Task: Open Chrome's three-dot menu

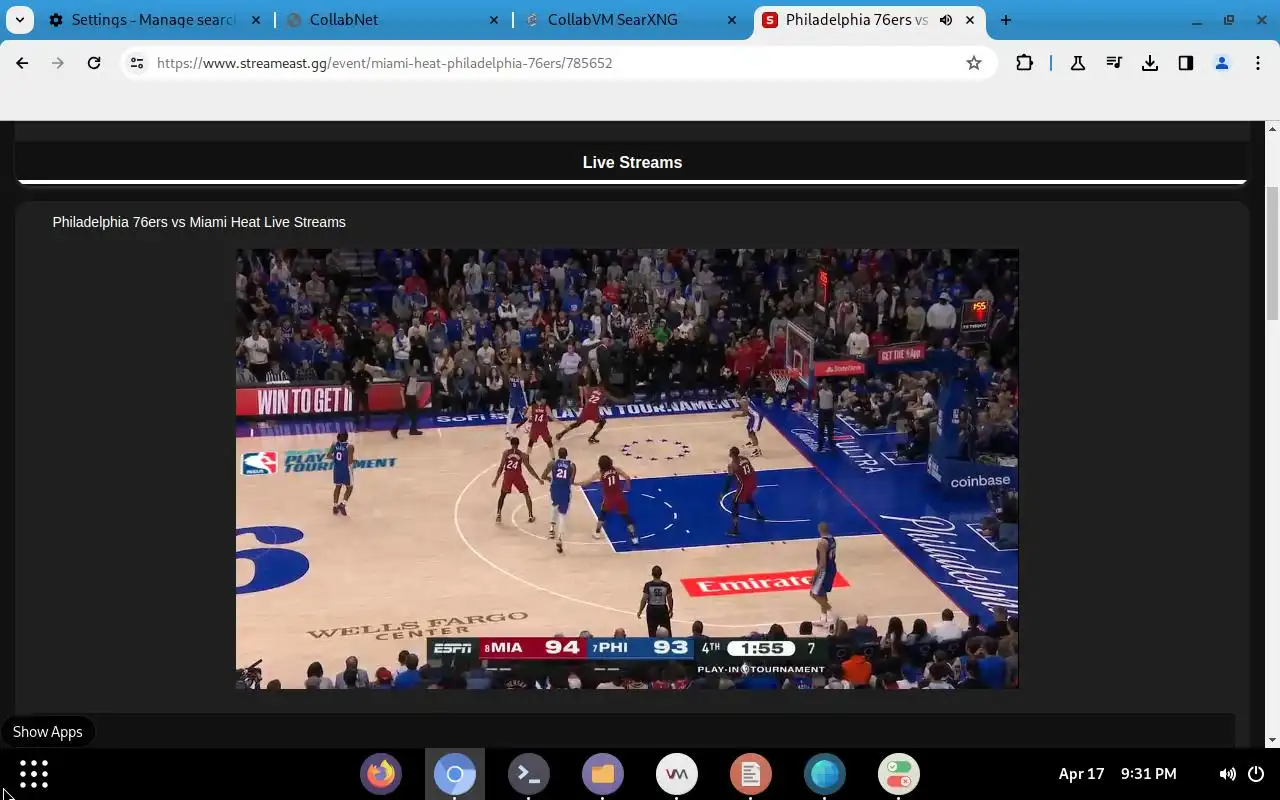Action: tap(1258, 63)
